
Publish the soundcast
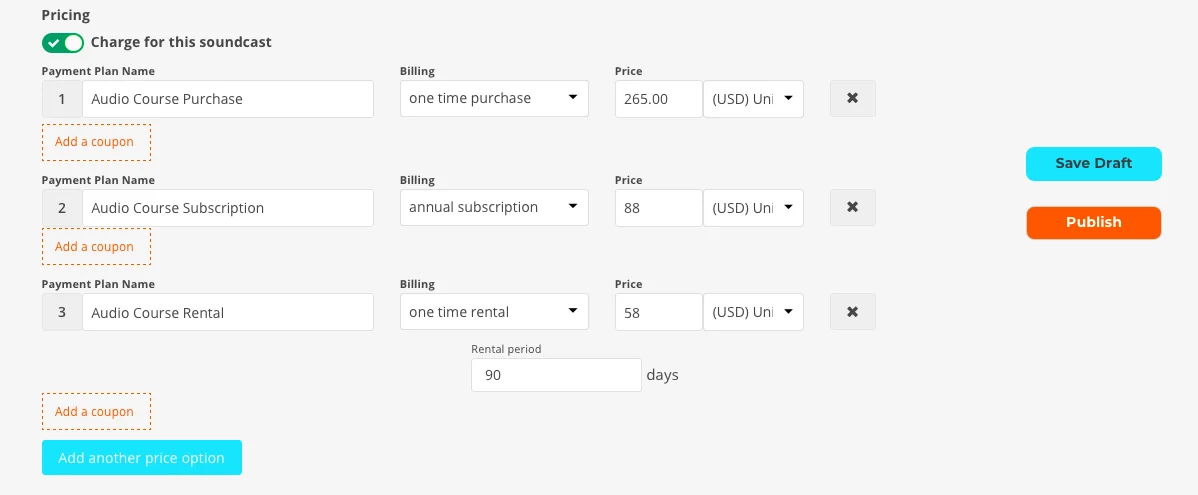click(1093, 222)
